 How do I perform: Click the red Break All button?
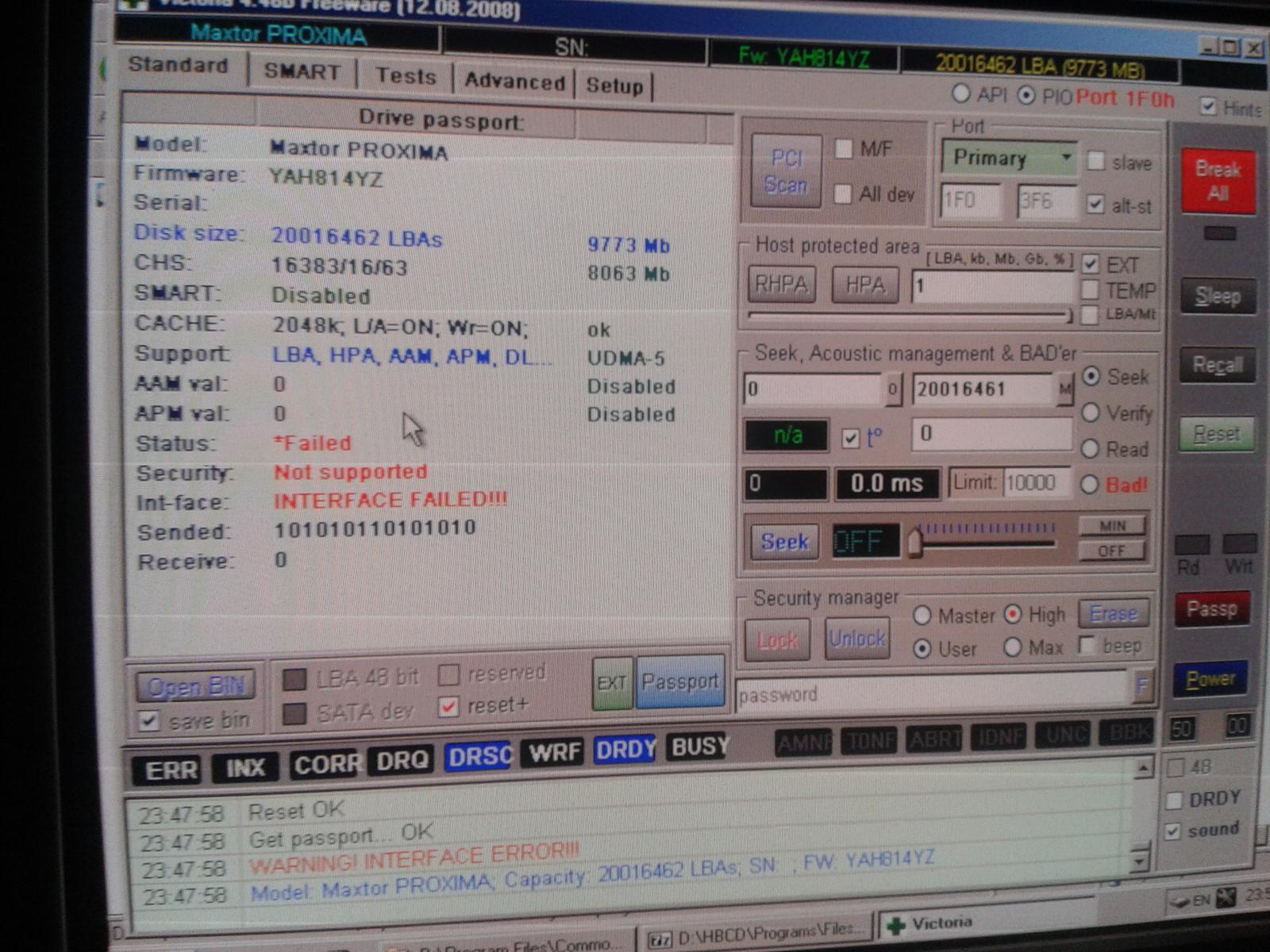[x=1218, y=181]
